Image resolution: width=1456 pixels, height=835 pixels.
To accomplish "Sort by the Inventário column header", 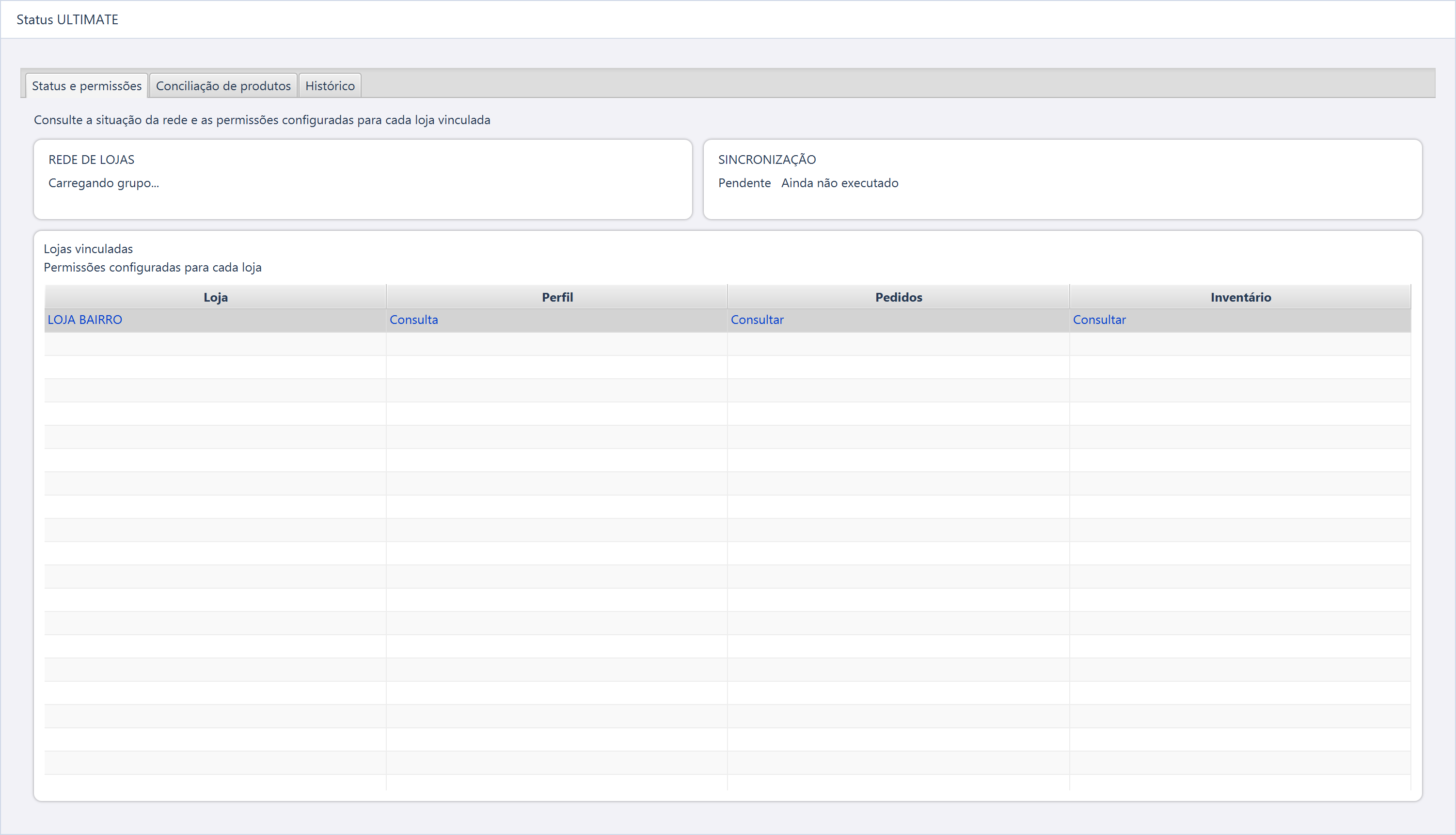I will tap(1240, 297).
